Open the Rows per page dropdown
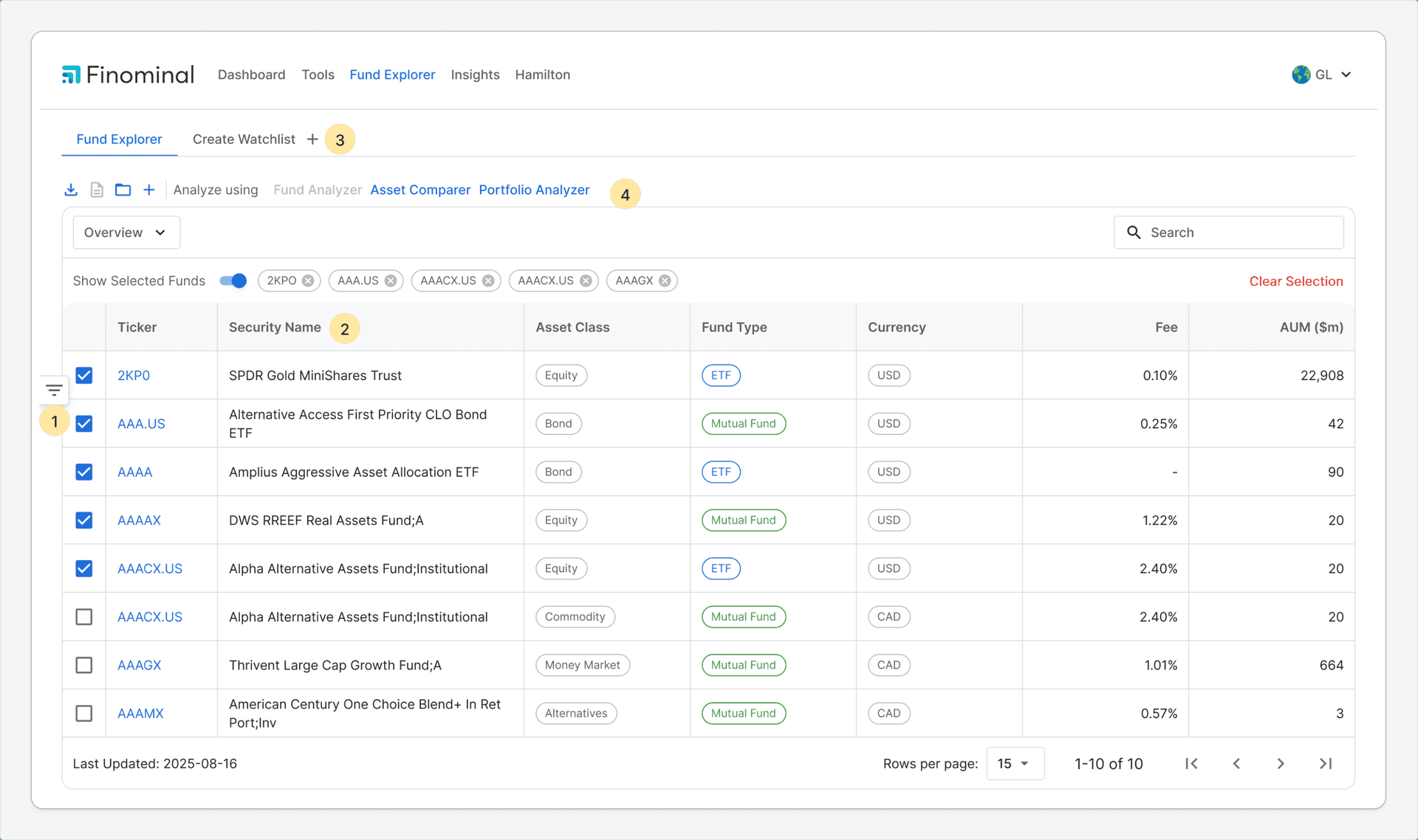 (1015, 763)
